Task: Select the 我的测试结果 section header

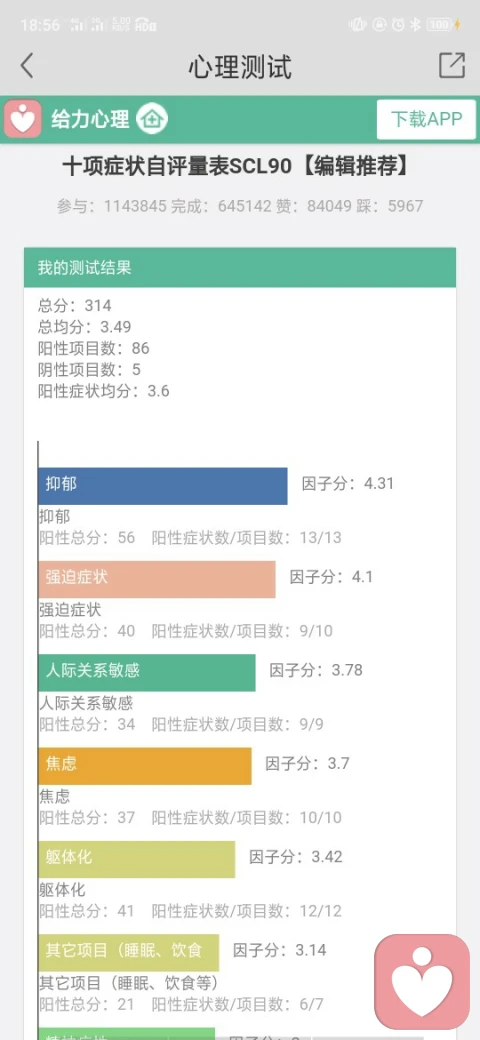Action: [x=240, y=267]
